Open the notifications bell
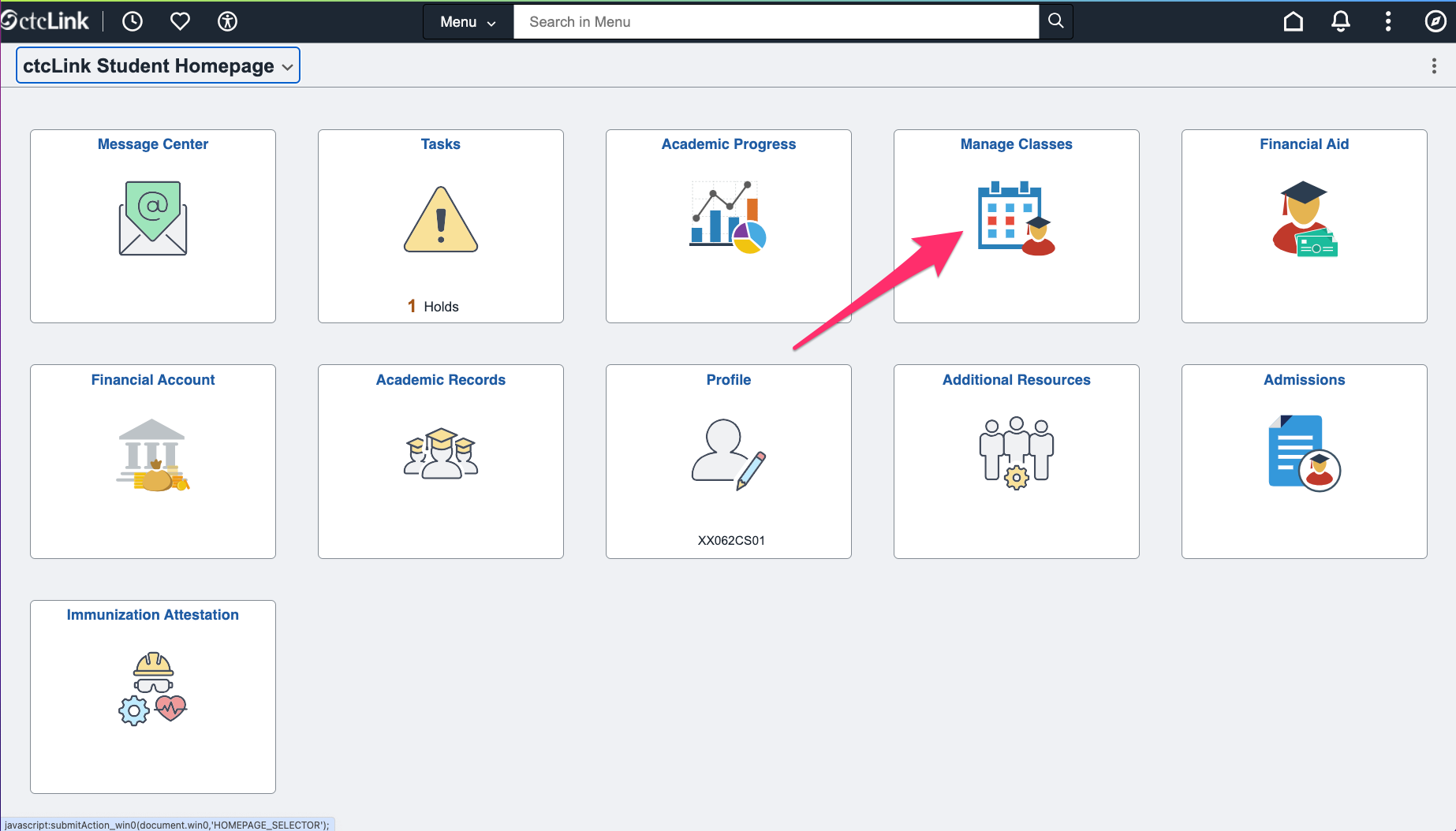This screenshot has width=1456, height=831. click(x=1340, y=21)
